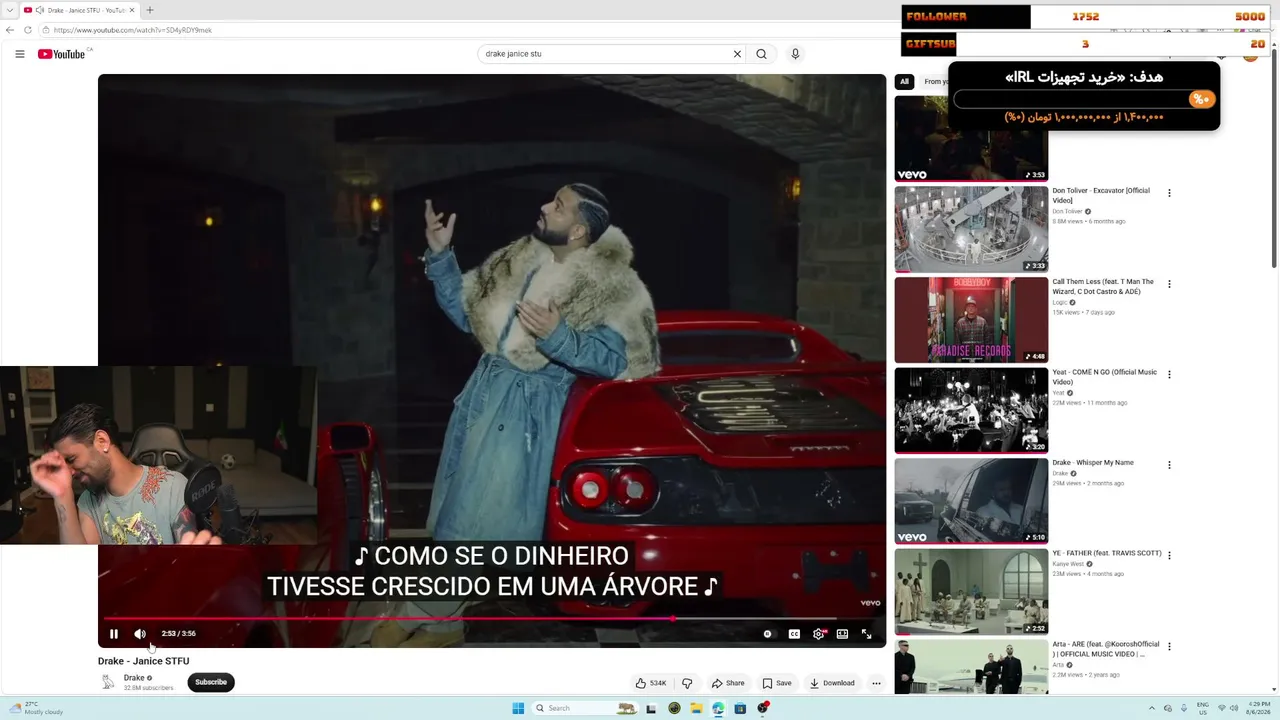This screenshot has width=1280, height=720.
Task: Click the video title Drake - Janice STFU
Action: pos(143,661)
